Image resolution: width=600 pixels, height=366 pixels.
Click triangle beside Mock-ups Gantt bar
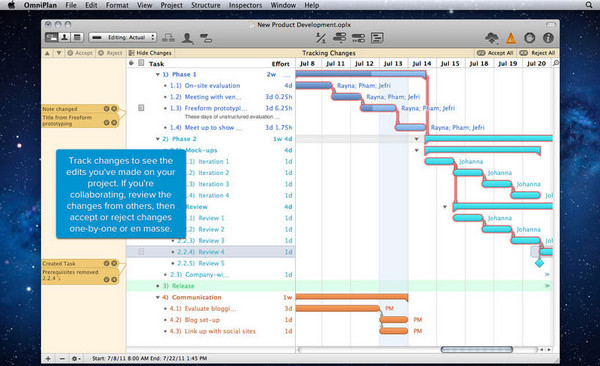point(416,150)
